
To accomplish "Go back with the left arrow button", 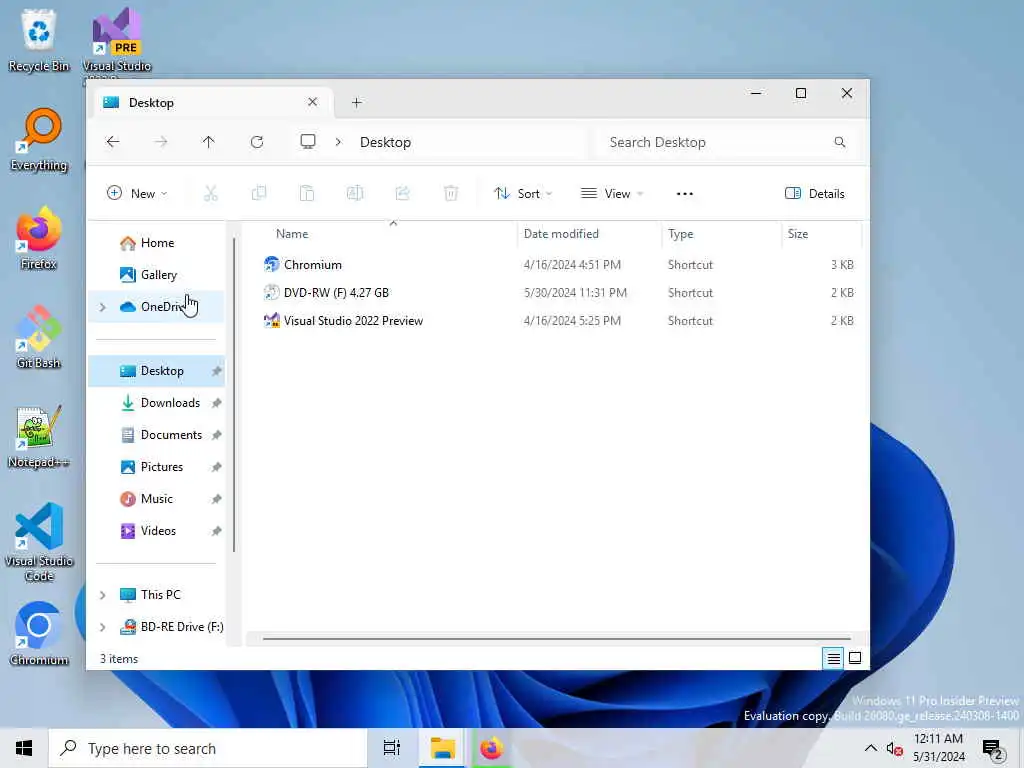I will pos(113,142).
